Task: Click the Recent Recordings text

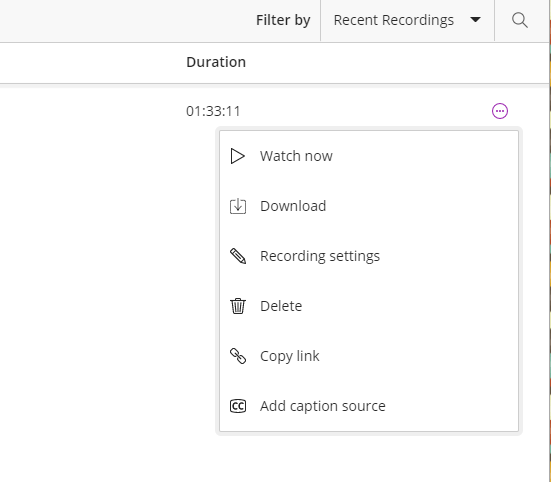Action: tap(394, 20)
